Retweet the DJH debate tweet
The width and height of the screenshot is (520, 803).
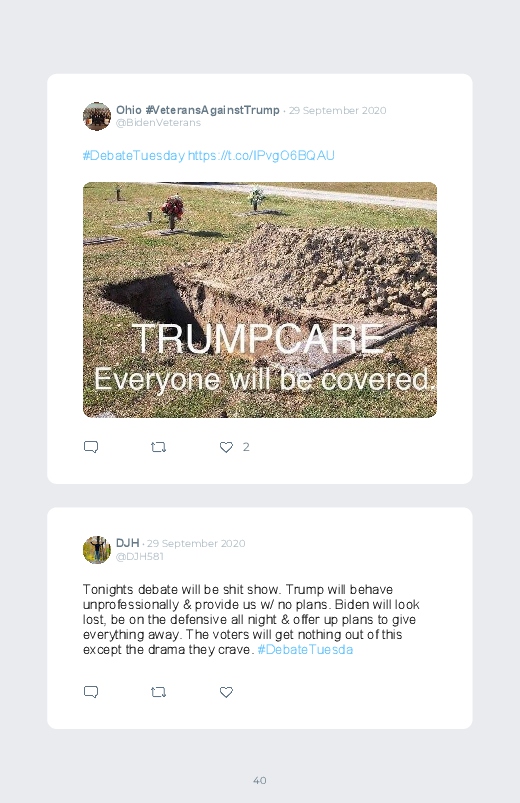pos(158,692)
